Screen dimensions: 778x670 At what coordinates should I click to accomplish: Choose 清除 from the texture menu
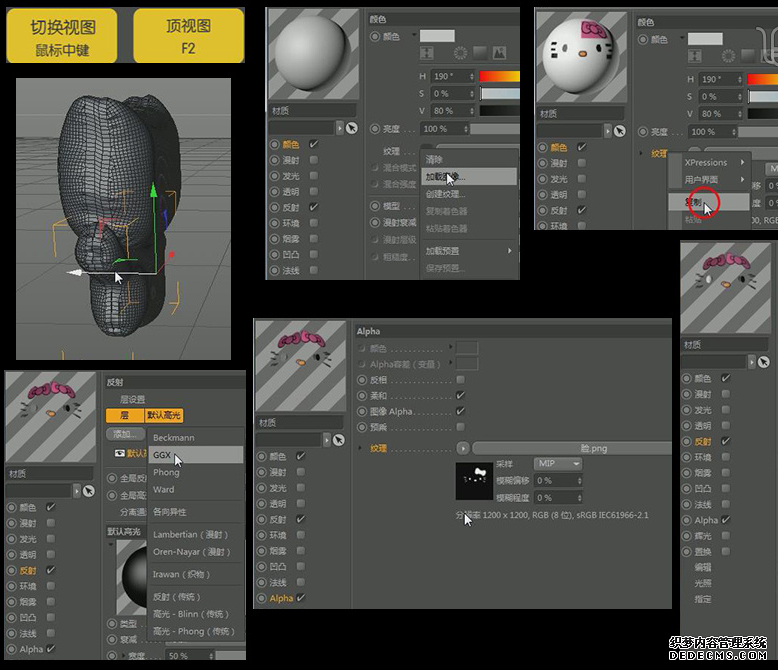click(x=468, y=160)
